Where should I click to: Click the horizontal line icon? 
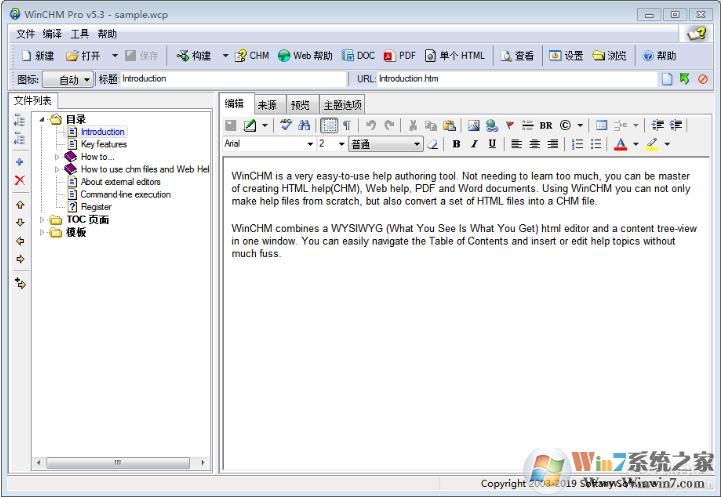pos(527,125)
